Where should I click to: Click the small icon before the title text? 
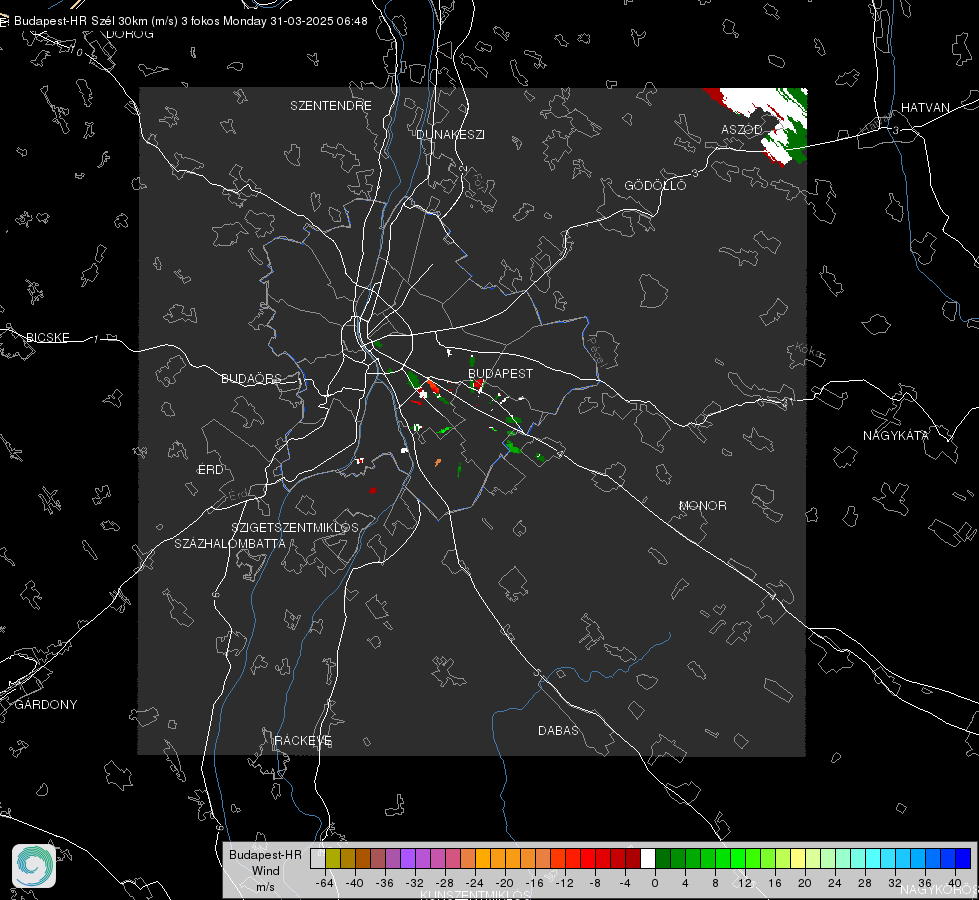(4, 21)
